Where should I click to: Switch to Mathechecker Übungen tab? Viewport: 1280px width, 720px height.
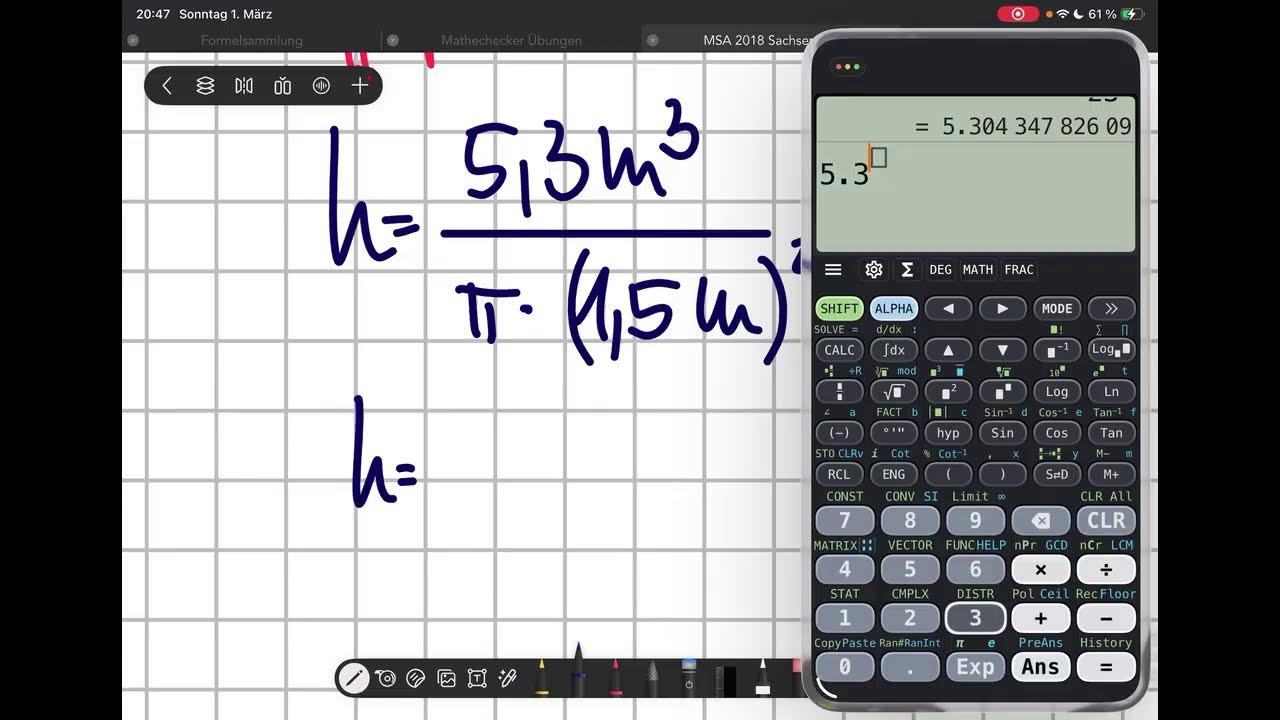click(511, 41)
